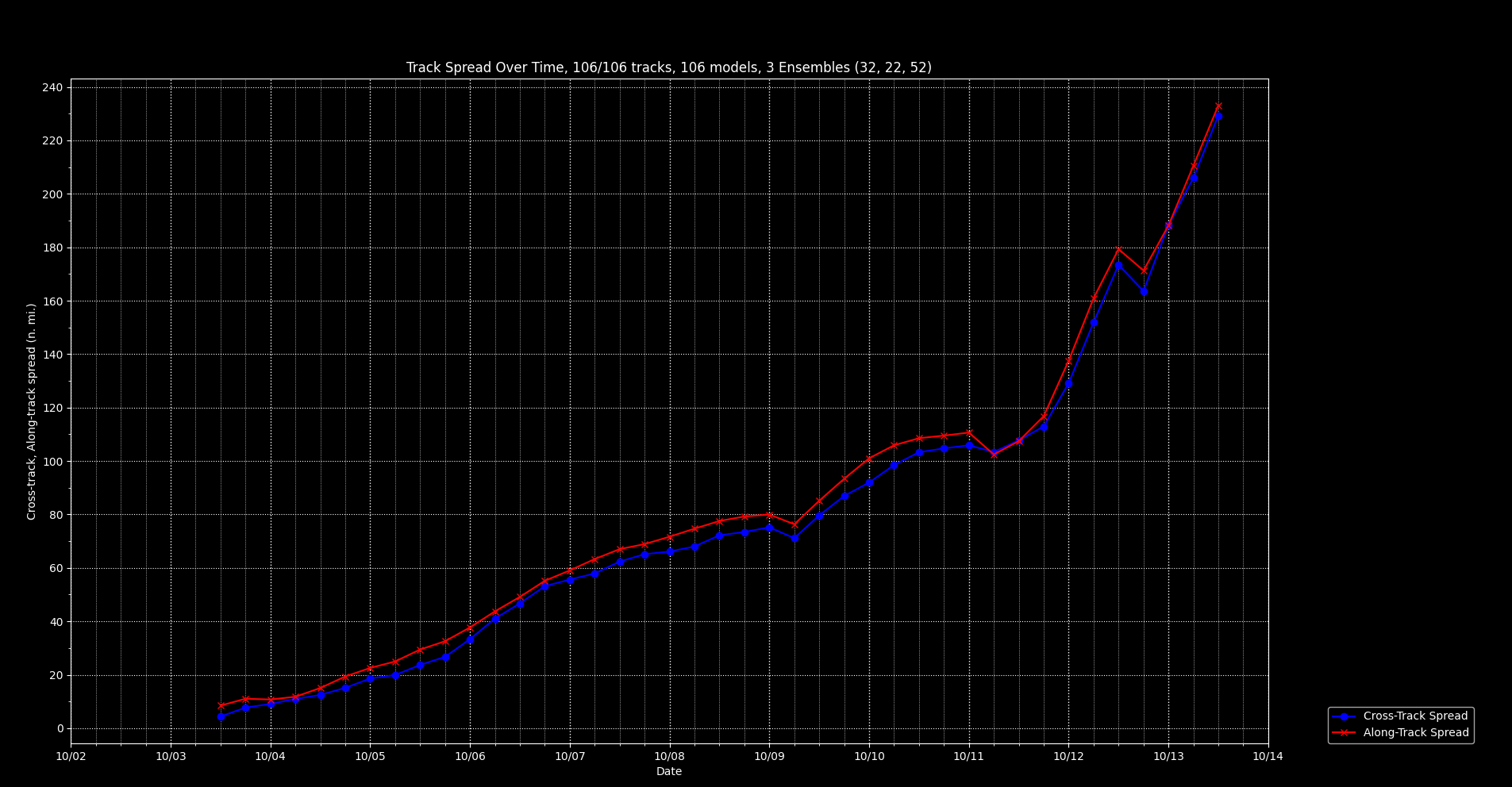Click x-axis tick label 10/14
1512x787 pixels.
pyautogui.click(x=1268, y=757)
